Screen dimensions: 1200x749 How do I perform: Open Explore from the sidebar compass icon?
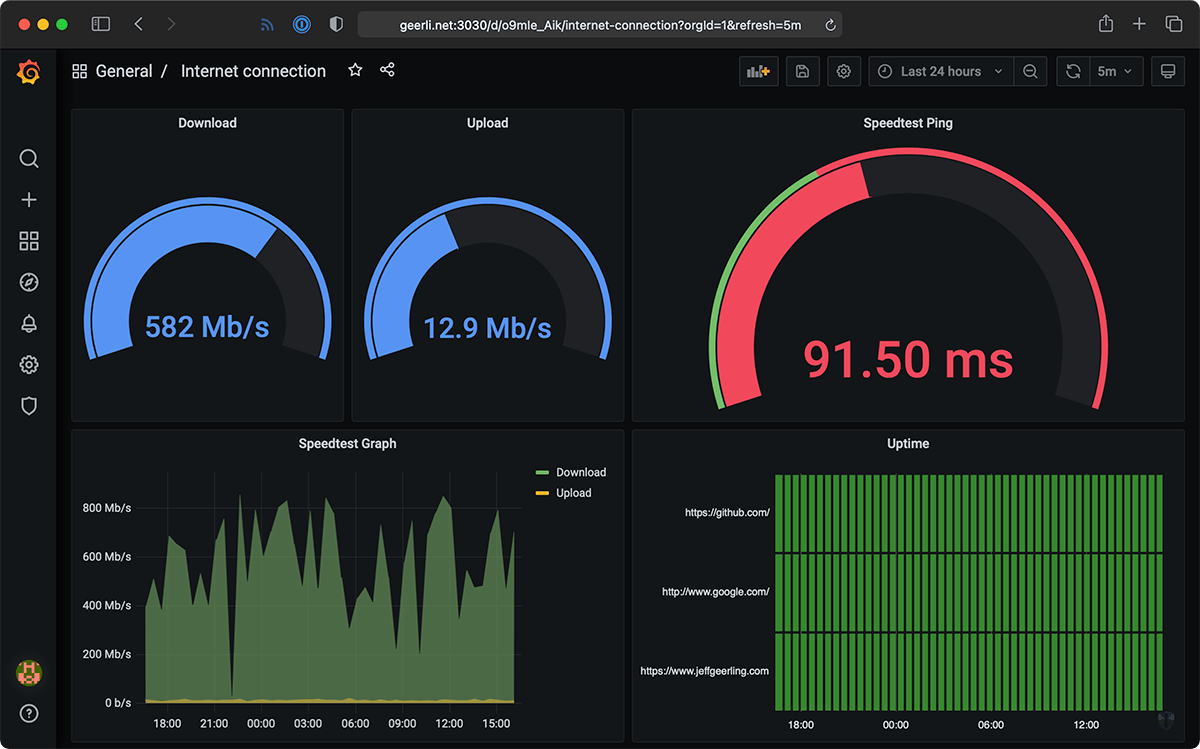click(29, 282)
